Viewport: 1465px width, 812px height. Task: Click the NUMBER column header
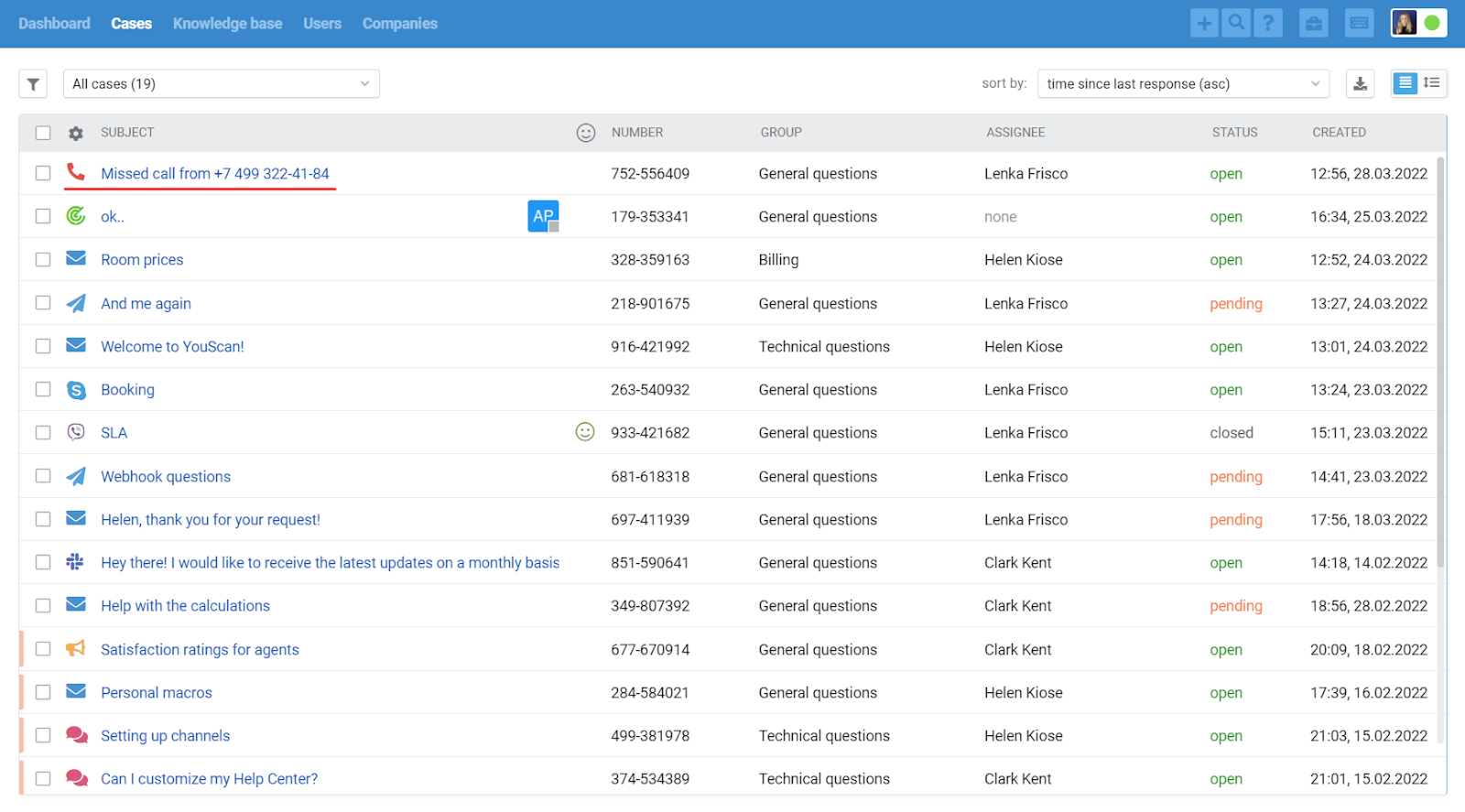[637, 133]
